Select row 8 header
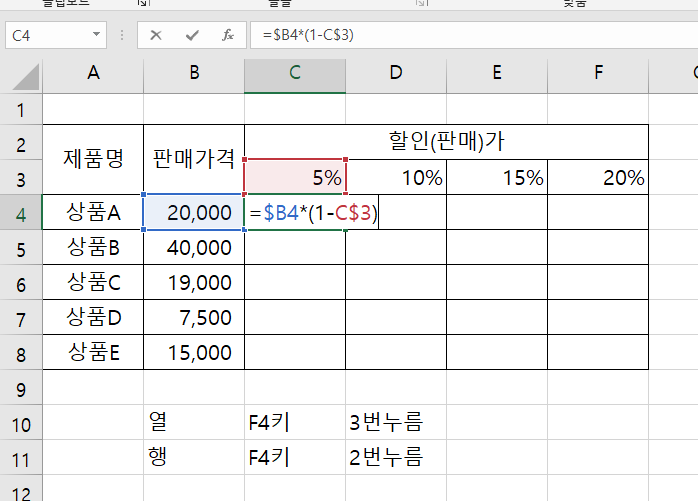This screenshot has width=698, height=501. click(21, 354)
